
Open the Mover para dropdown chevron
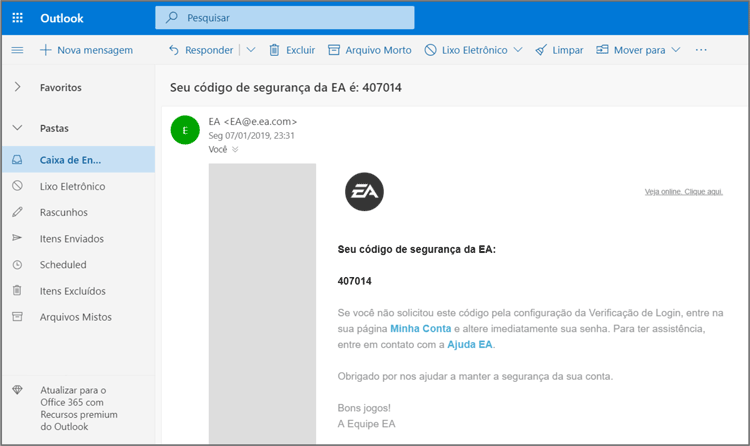tap(676, 50)
